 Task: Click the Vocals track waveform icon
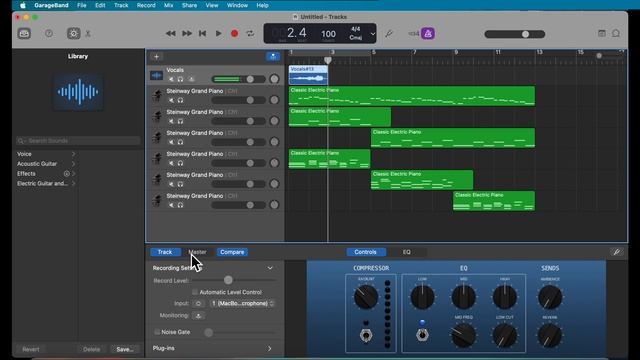click(156, 76)
